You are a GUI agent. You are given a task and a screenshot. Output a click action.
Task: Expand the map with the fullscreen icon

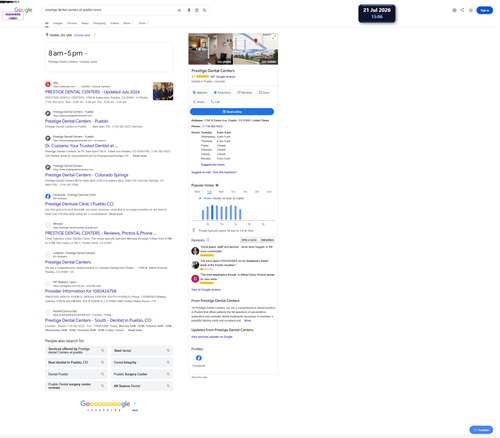coord(274,37)
